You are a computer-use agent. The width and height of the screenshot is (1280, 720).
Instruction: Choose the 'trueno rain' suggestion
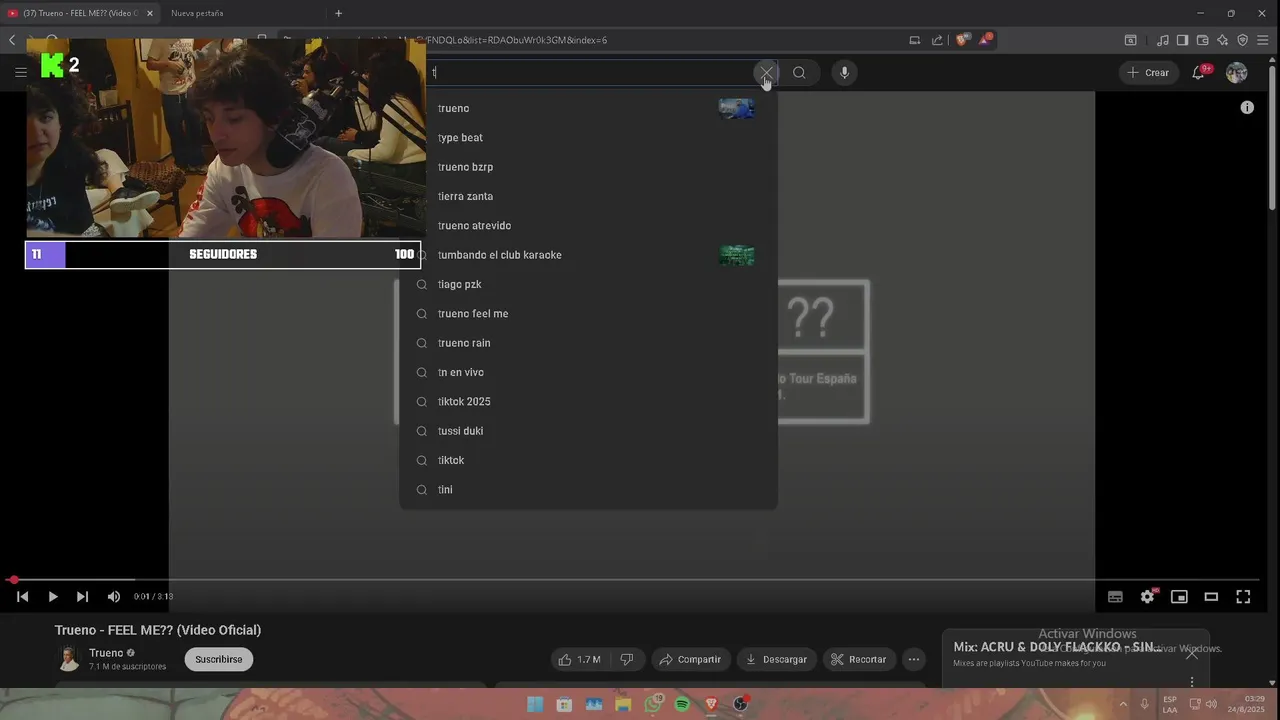(x=588, y=343)
